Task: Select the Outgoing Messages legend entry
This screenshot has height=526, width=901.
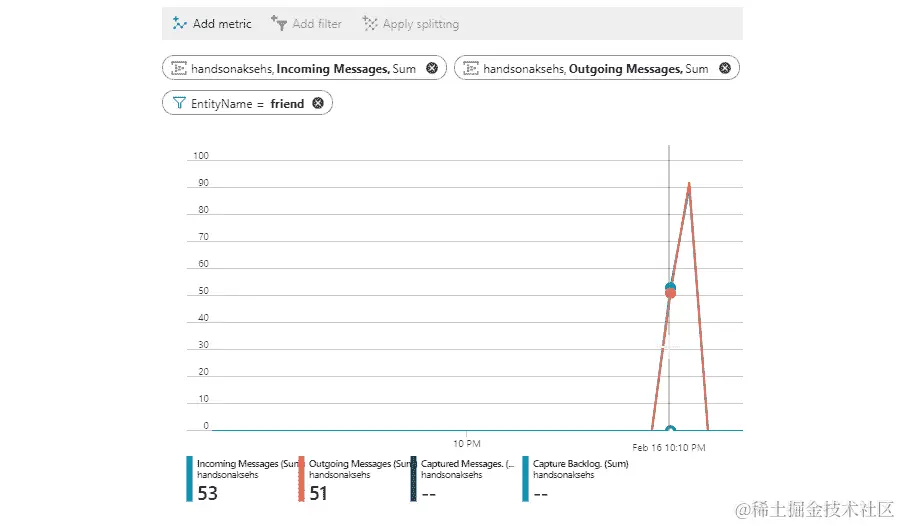Action: tap(355, 479)
